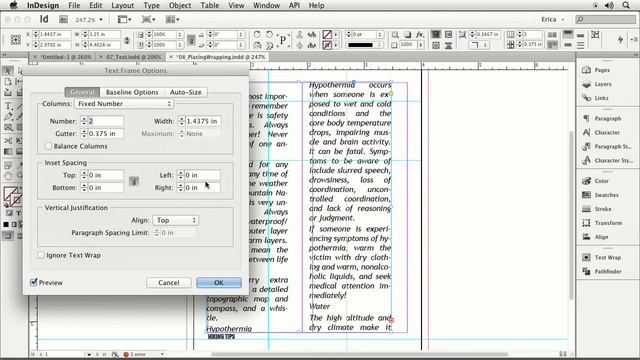
Task: Open the Stroke panel icon
Action: click(587, 209)
